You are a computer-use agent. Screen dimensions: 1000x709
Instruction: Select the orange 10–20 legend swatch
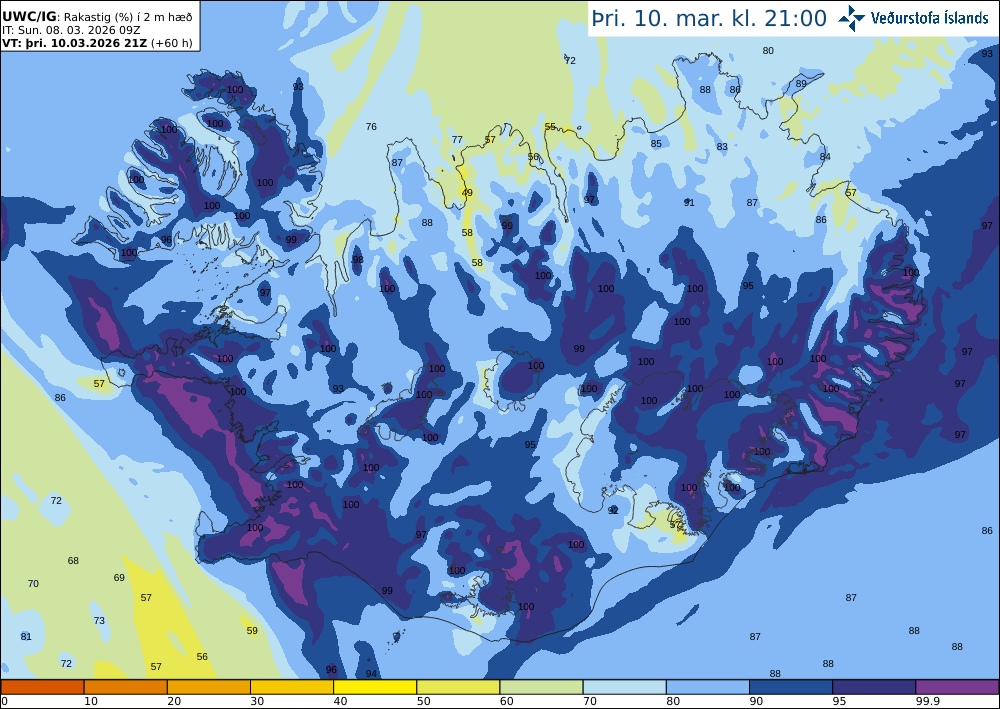click(x=126, y=687)
